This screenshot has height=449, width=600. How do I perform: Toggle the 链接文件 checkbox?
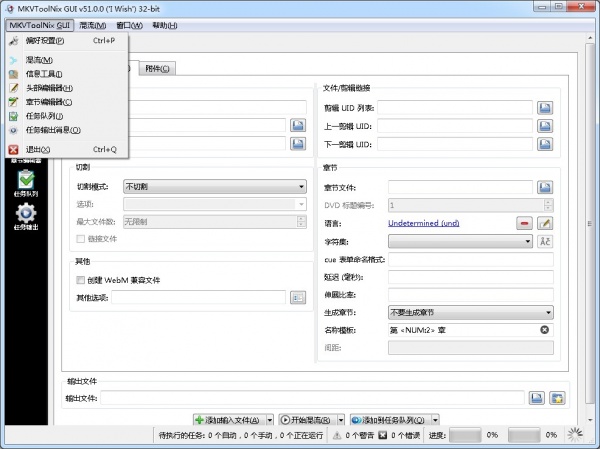(80, 239)
